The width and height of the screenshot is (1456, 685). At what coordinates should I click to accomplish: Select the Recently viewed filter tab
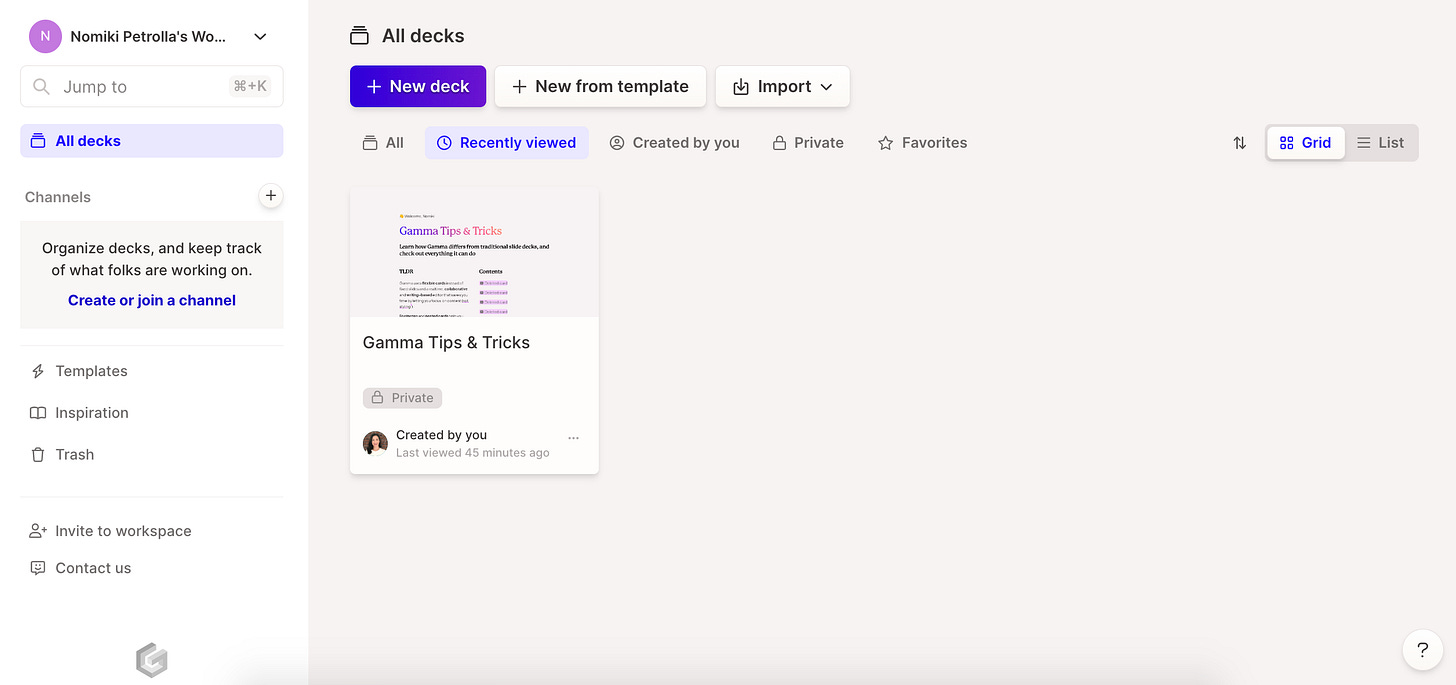pyautogui.click(x=506, y=143)
